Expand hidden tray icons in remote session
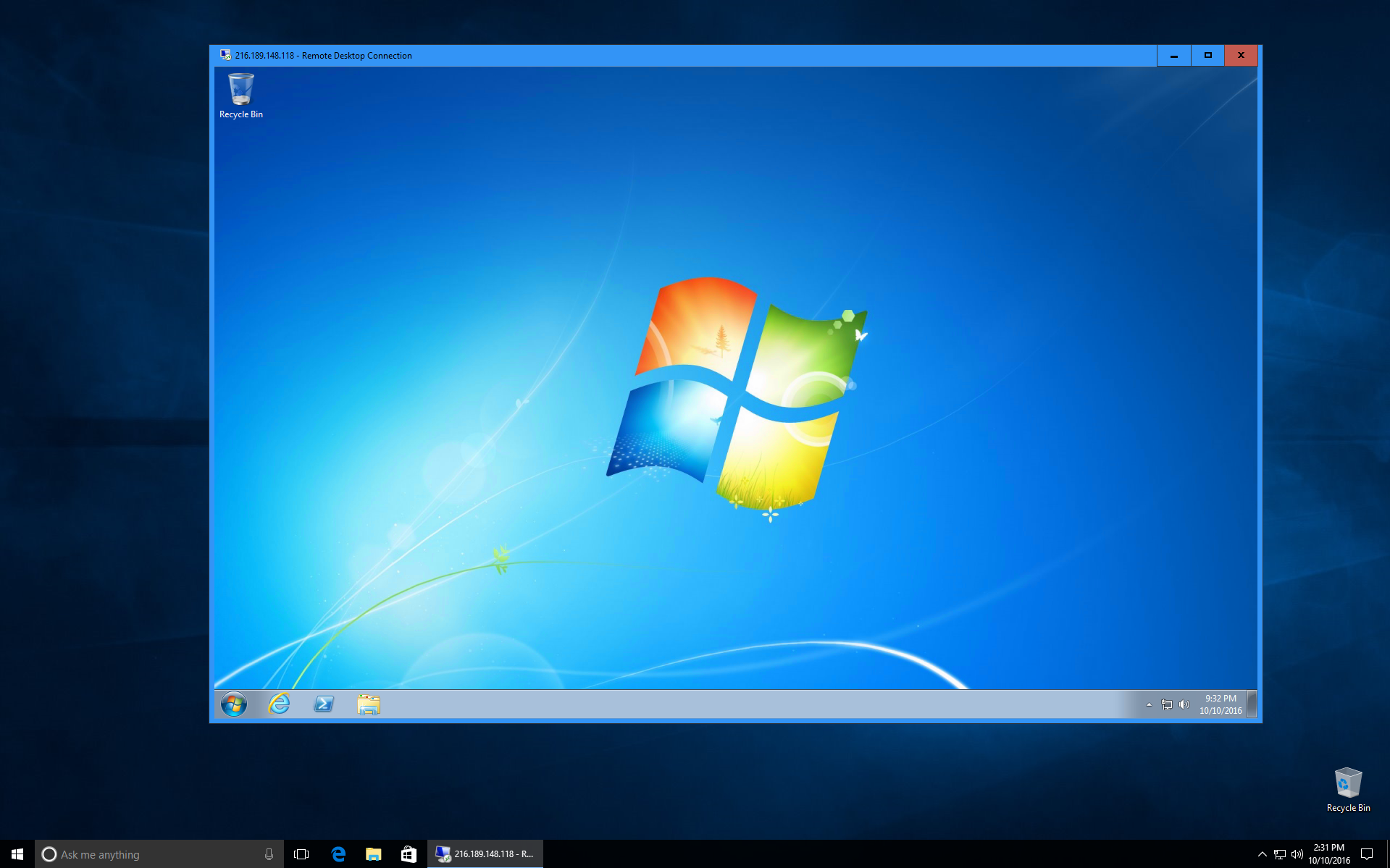This screenshot has width=1390, height=868. pos(1149,704)
